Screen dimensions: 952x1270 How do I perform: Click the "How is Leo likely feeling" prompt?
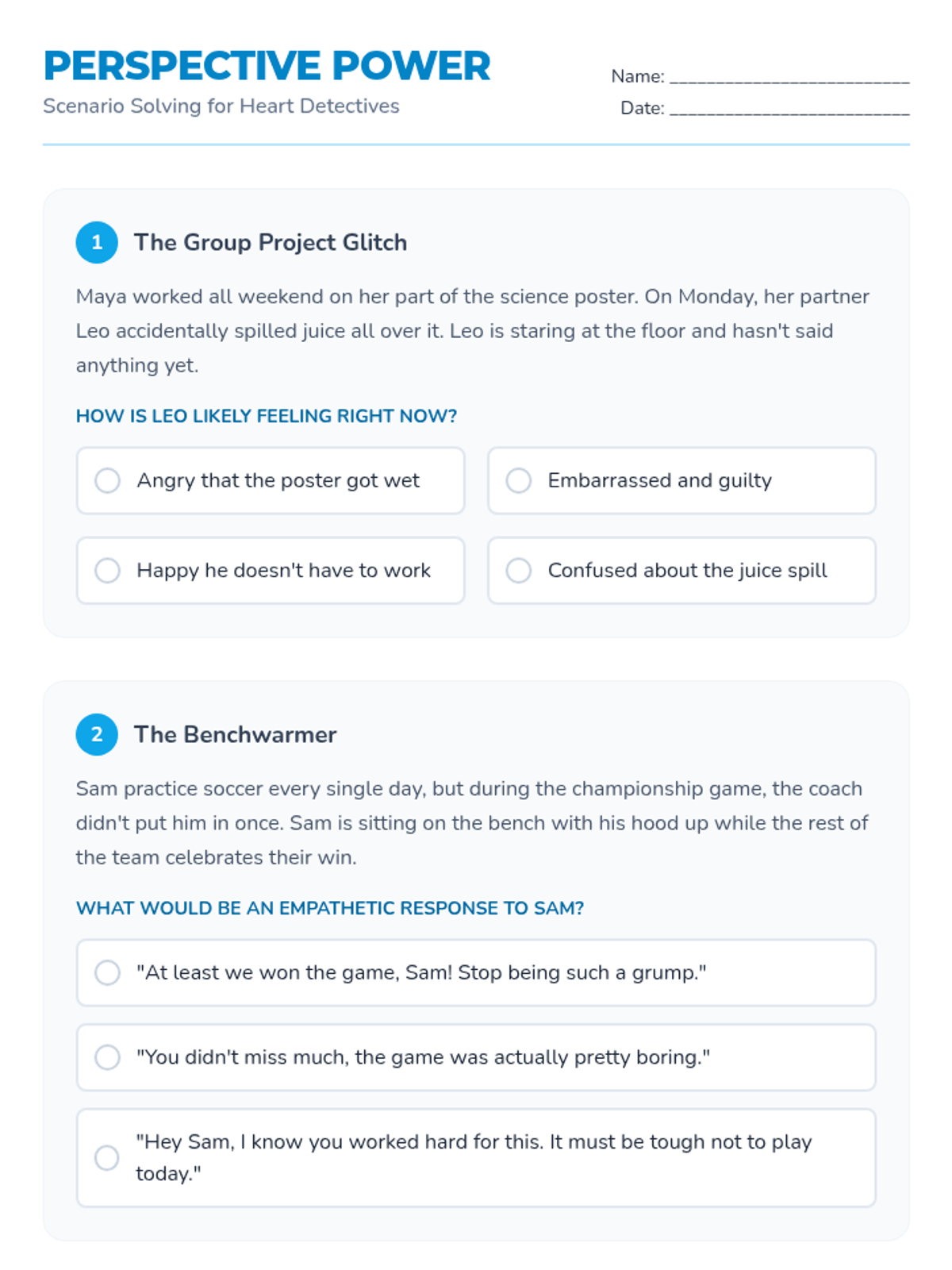267,416
